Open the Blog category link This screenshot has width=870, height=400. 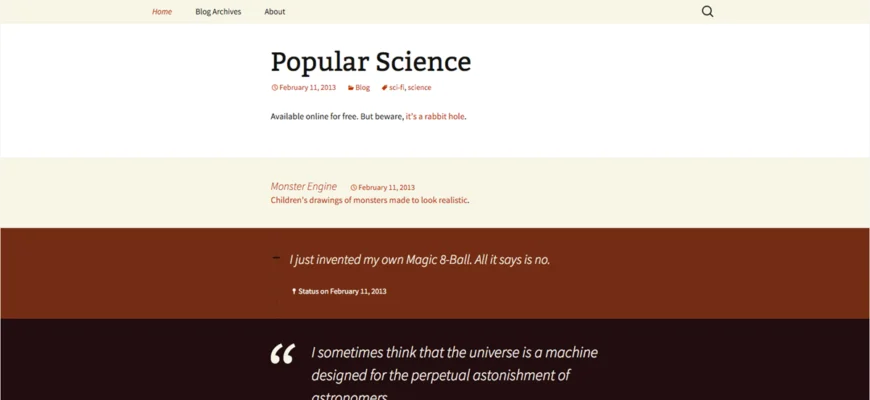[x=362, y=88]
